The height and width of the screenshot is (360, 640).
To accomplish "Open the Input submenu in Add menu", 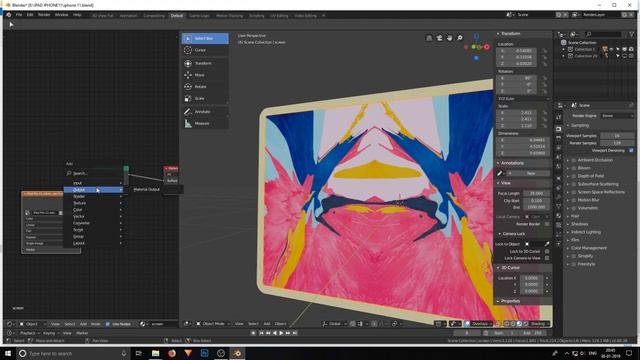I will [93, 183].
